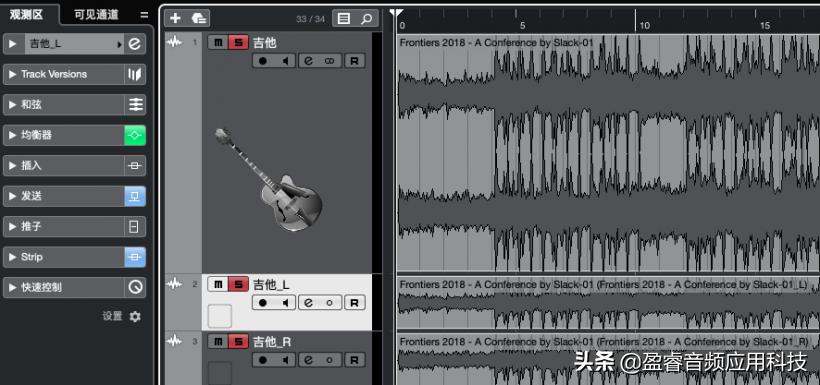The width and height of the screenshot is (820, 385).
Task: Open 吉他_L name dropdown arrow in inspector
Action: pos(119,44)
